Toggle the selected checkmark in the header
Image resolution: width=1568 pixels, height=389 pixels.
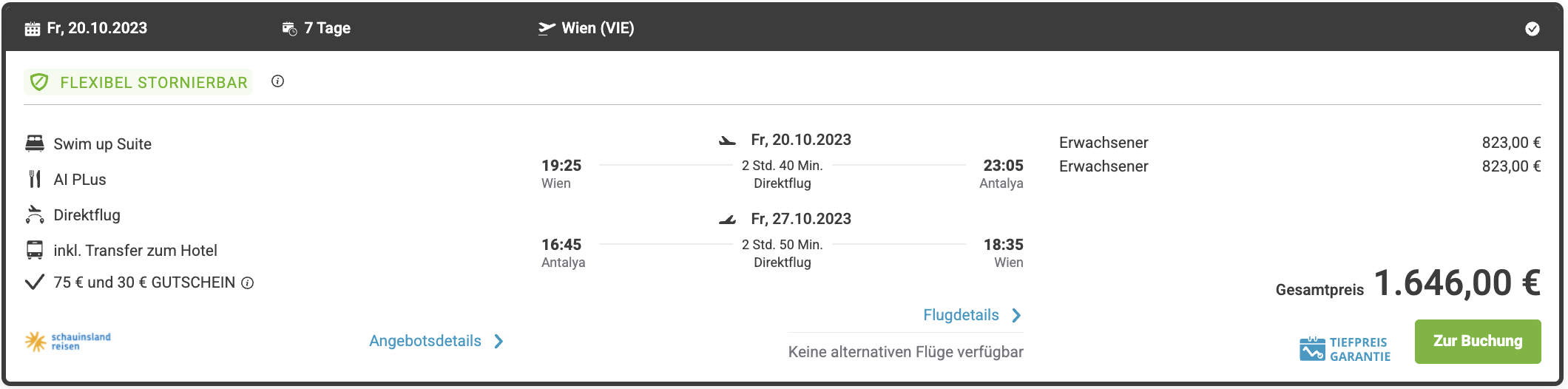[1532, 29]
